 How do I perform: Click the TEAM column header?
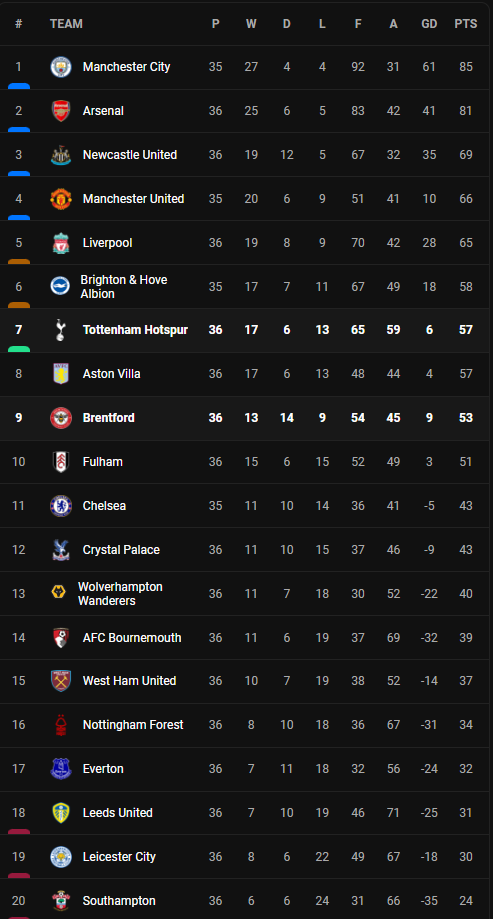[x=66, y=24]
